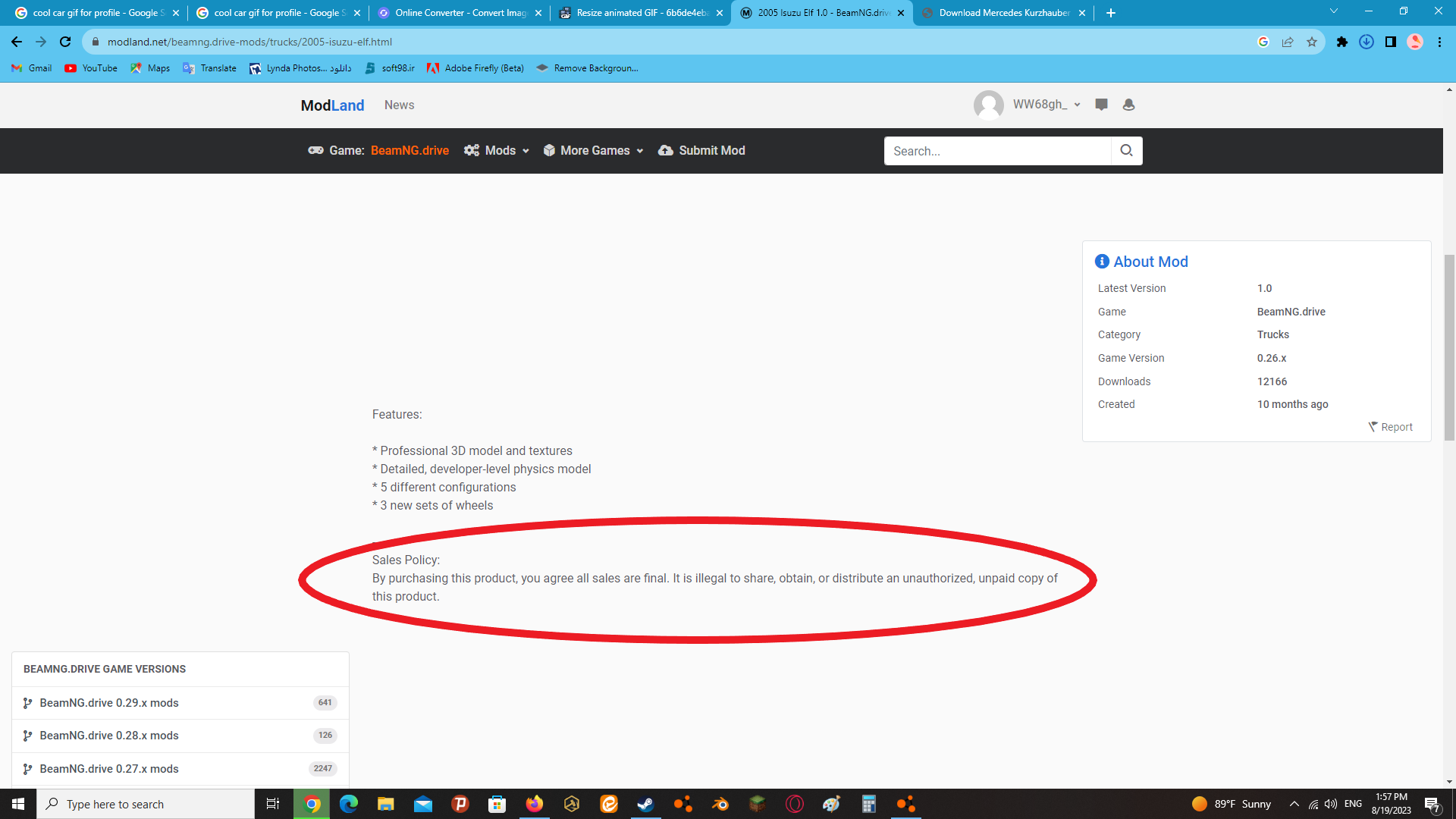1456x819 pixels.
Task: Open File Explorer from the taskbar
Action: pos(386,804)
